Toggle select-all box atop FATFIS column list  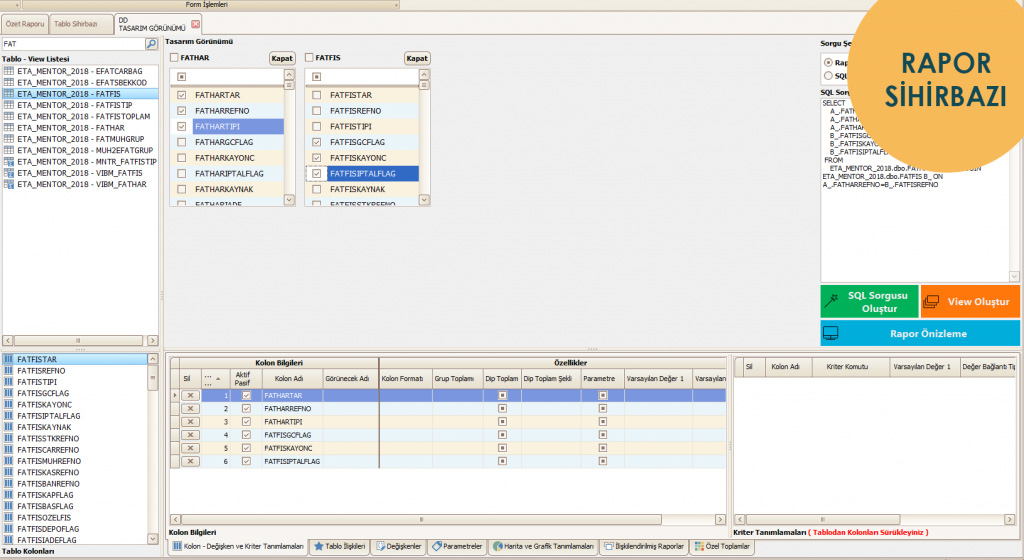[317, 77]
